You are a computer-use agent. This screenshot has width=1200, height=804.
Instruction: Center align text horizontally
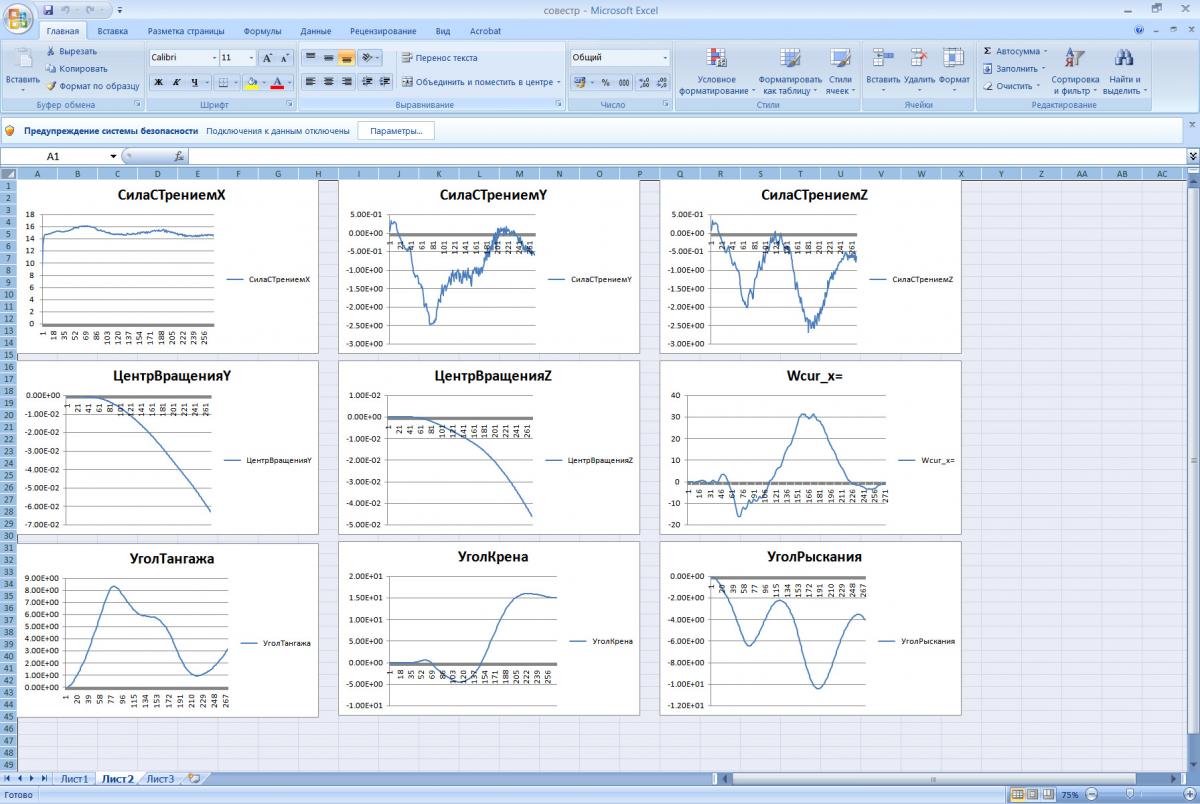[x=328, y=82]
